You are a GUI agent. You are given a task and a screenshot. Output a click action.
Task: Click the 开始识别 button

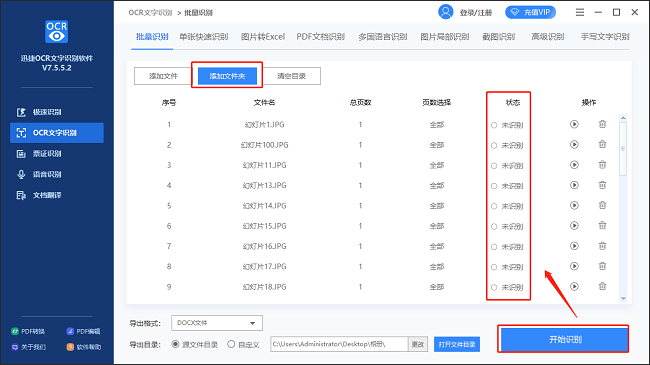click(565, 340)
